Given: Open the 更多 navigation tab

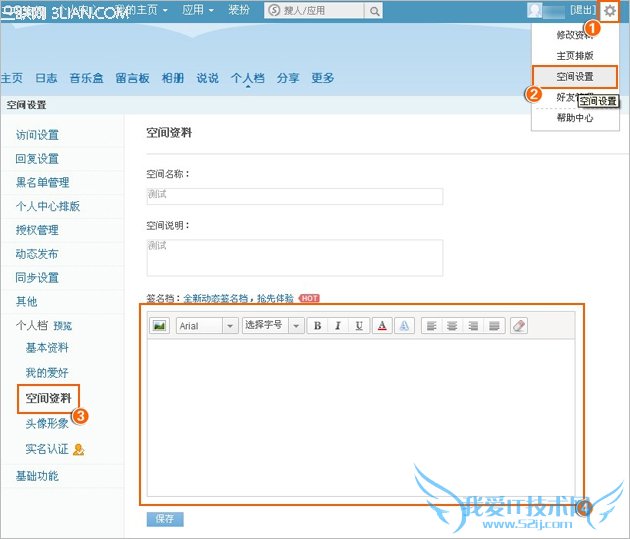Looking at the screenshot, I should (x=323, y=78).
